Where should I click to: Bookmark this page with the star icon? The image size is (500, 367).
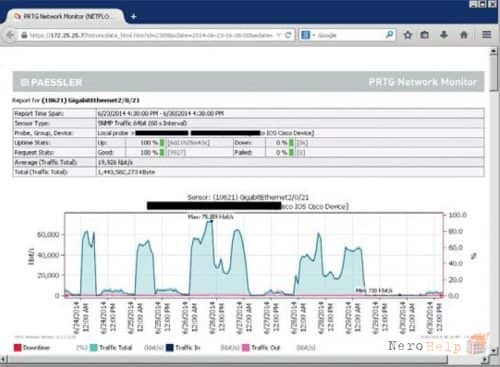click(x=407, y=35)
